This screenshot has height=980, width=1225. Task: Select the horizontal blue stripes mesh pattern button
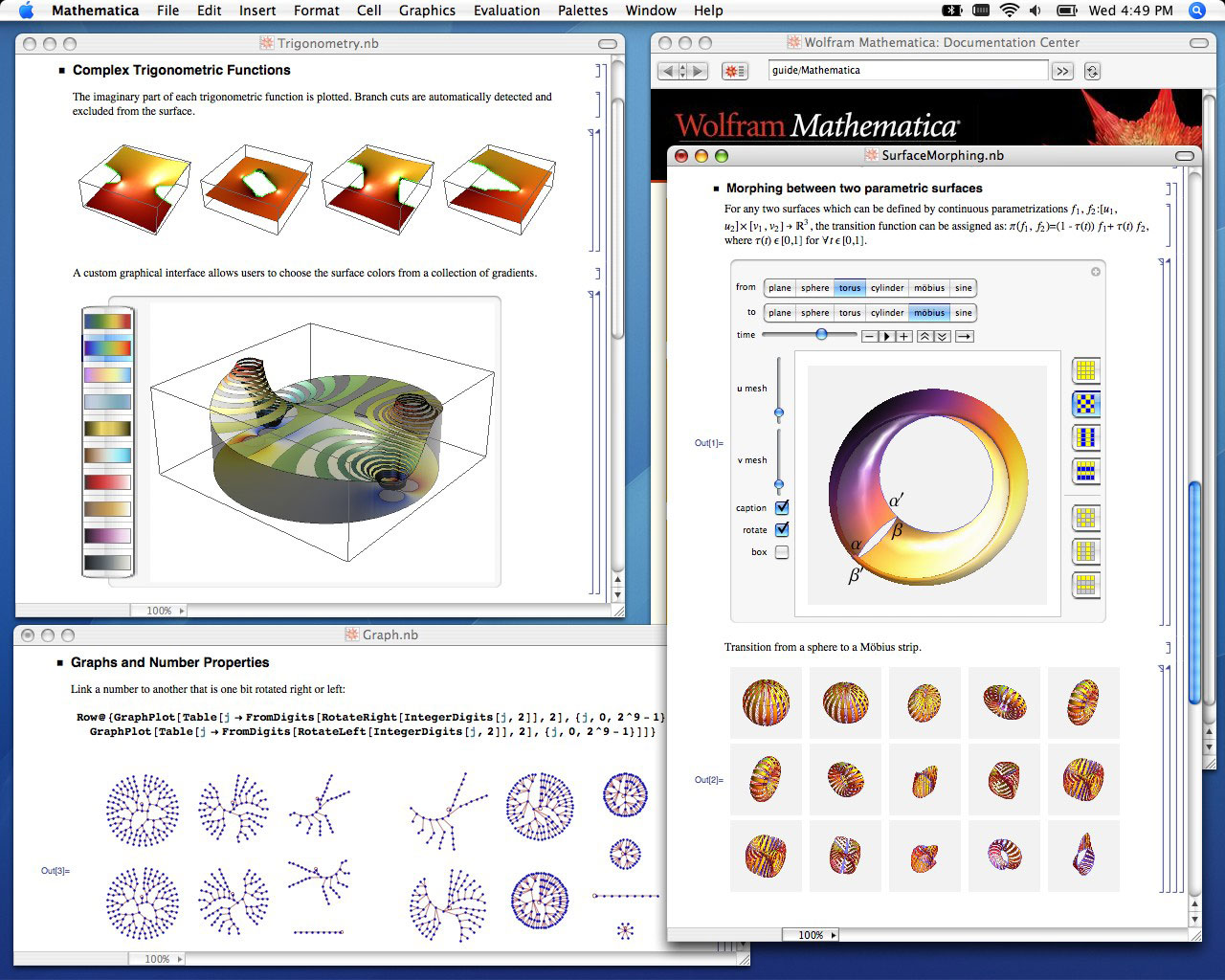coord(1085,471)
